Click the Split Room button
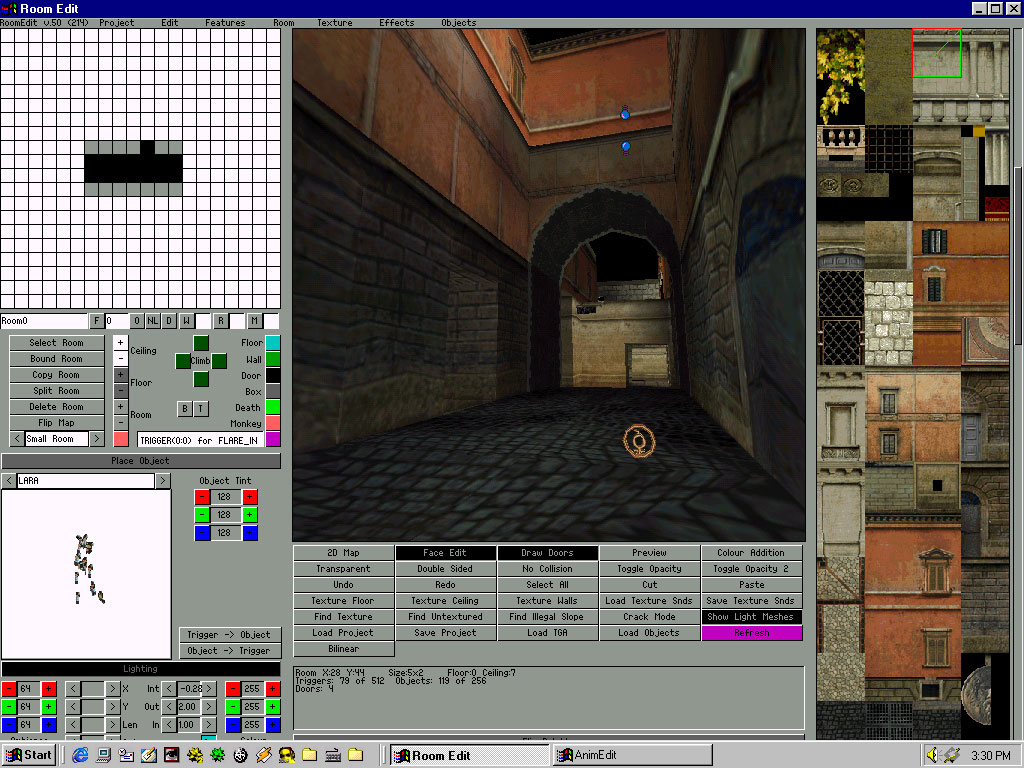The width and height of the screenshot is (1024, 768). [57, 391]
